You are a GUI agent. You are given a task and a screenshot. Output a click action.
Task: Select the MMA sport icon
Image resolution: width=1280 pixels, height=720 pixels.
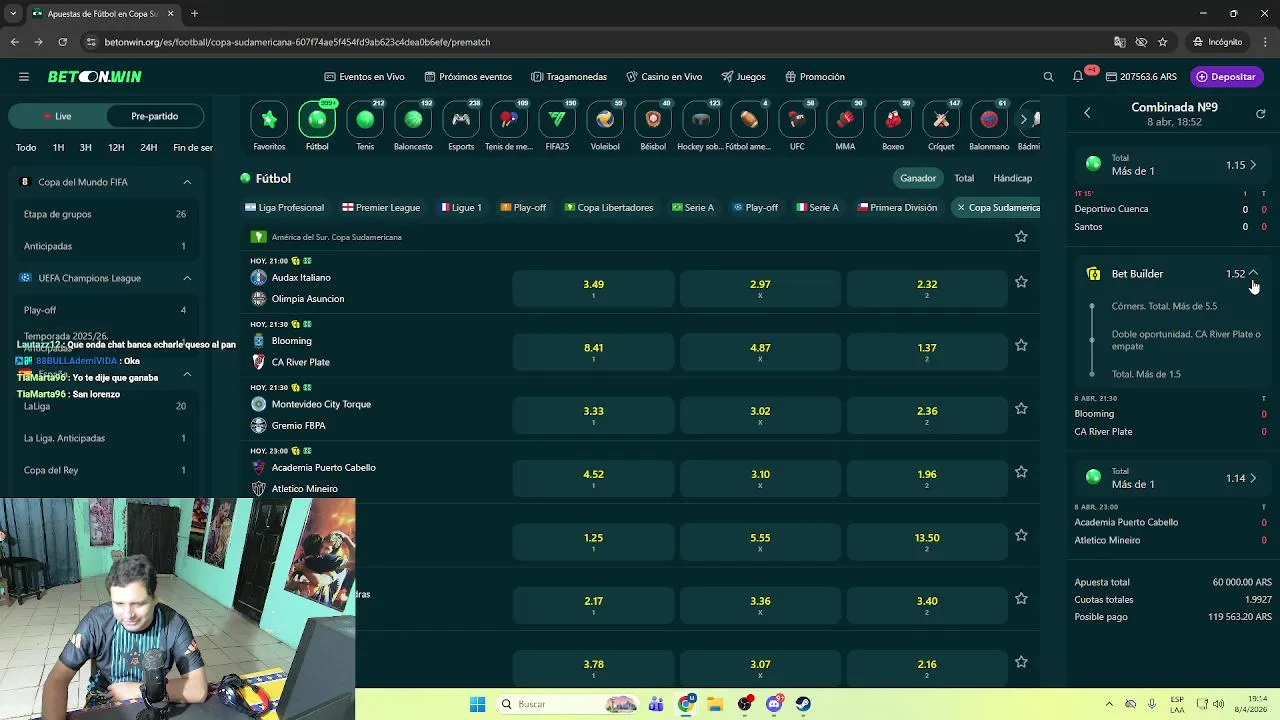tap(845, 120)
